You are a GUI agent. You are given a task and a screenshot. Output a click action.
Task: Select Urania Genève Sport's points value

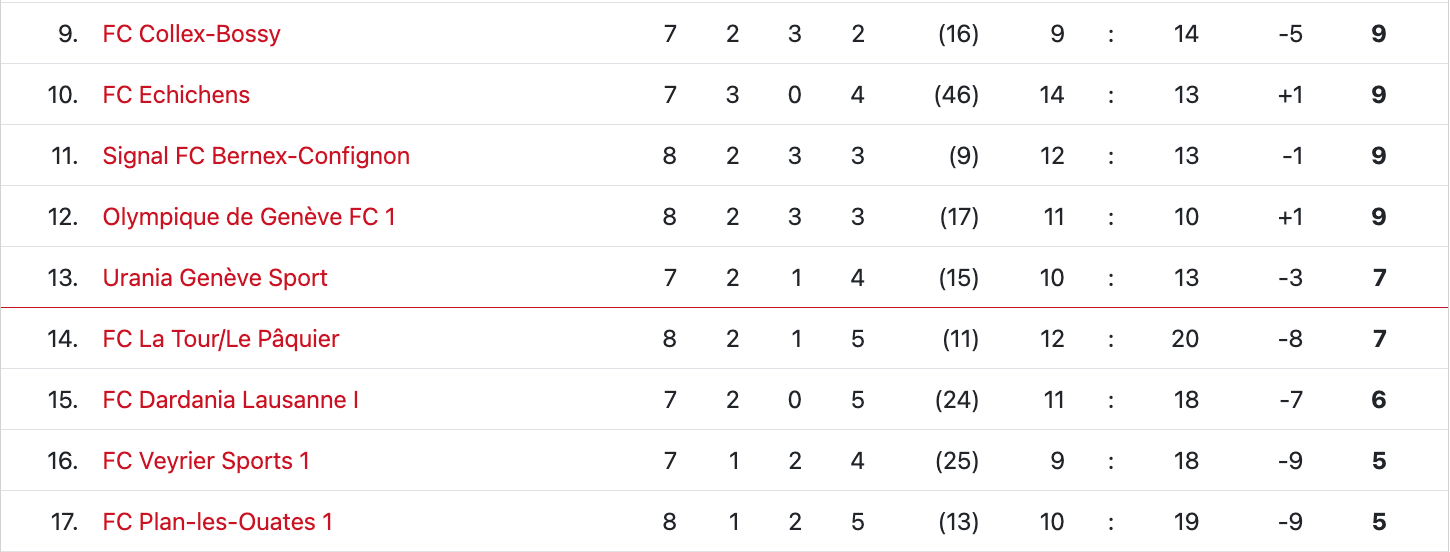click(x=1379, y=278)
